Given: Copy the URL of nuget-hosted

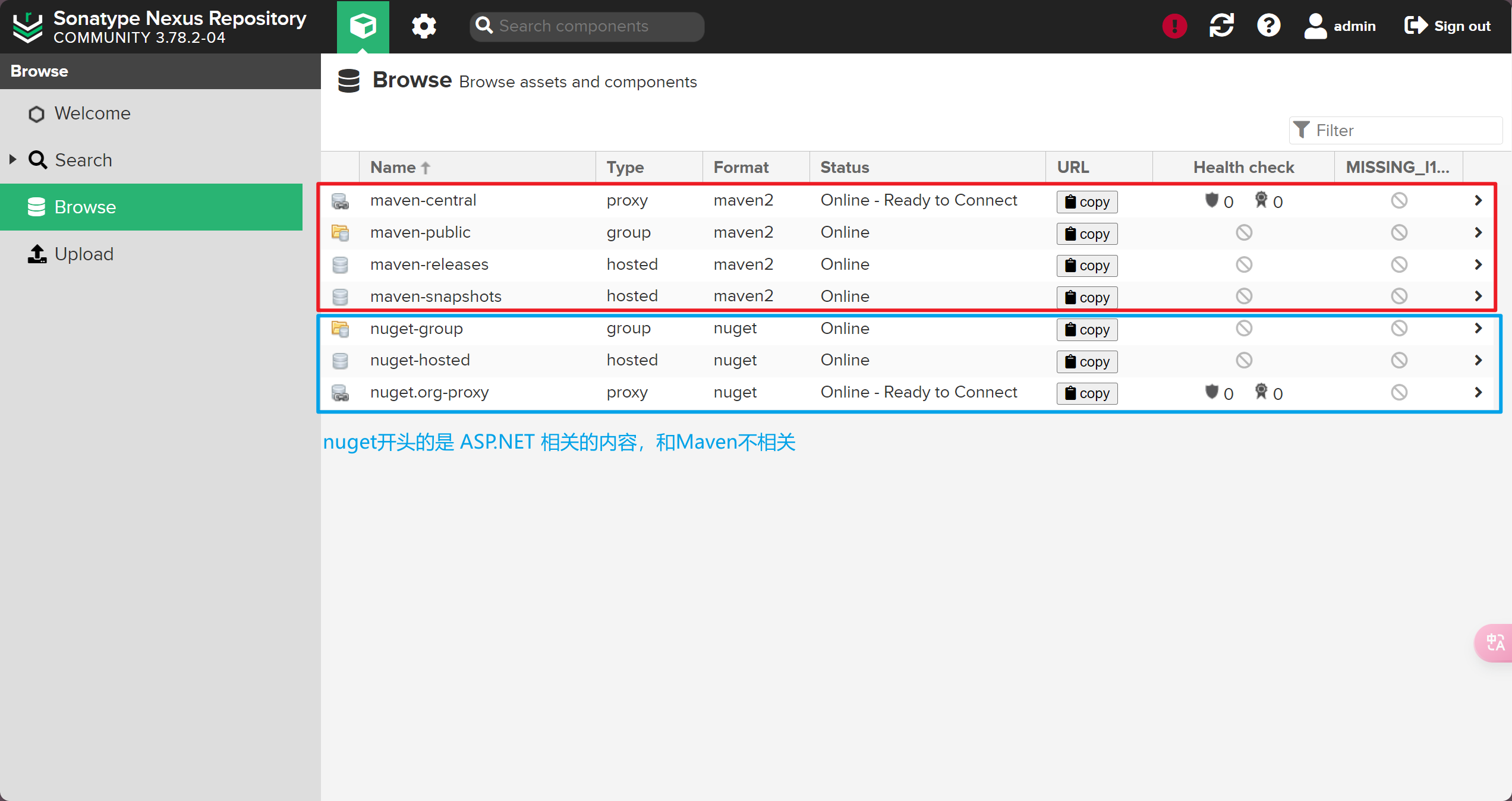Looking at the screenshot, I should [1087, 361].
